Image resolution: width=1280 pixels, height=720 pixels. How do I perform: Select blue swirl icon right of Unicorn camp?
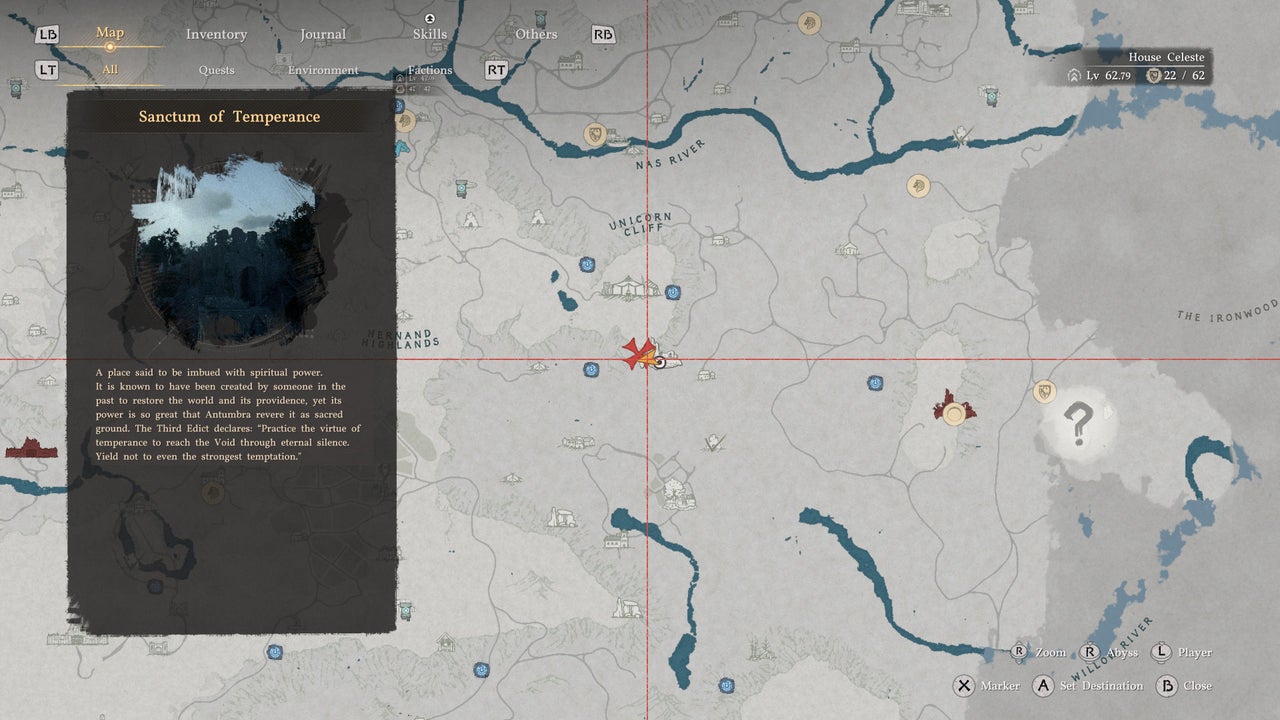point(674,292)
